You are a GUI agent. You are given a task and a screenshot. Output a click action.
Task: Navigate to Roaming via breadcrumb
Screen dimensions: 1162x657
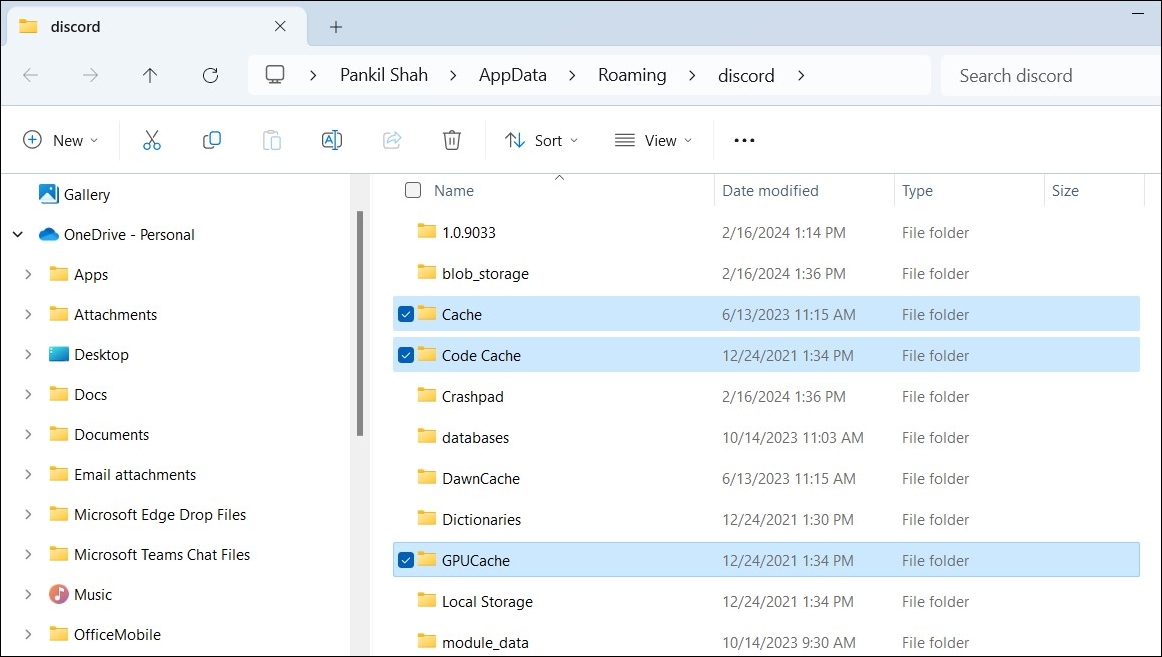click(631, 75)
